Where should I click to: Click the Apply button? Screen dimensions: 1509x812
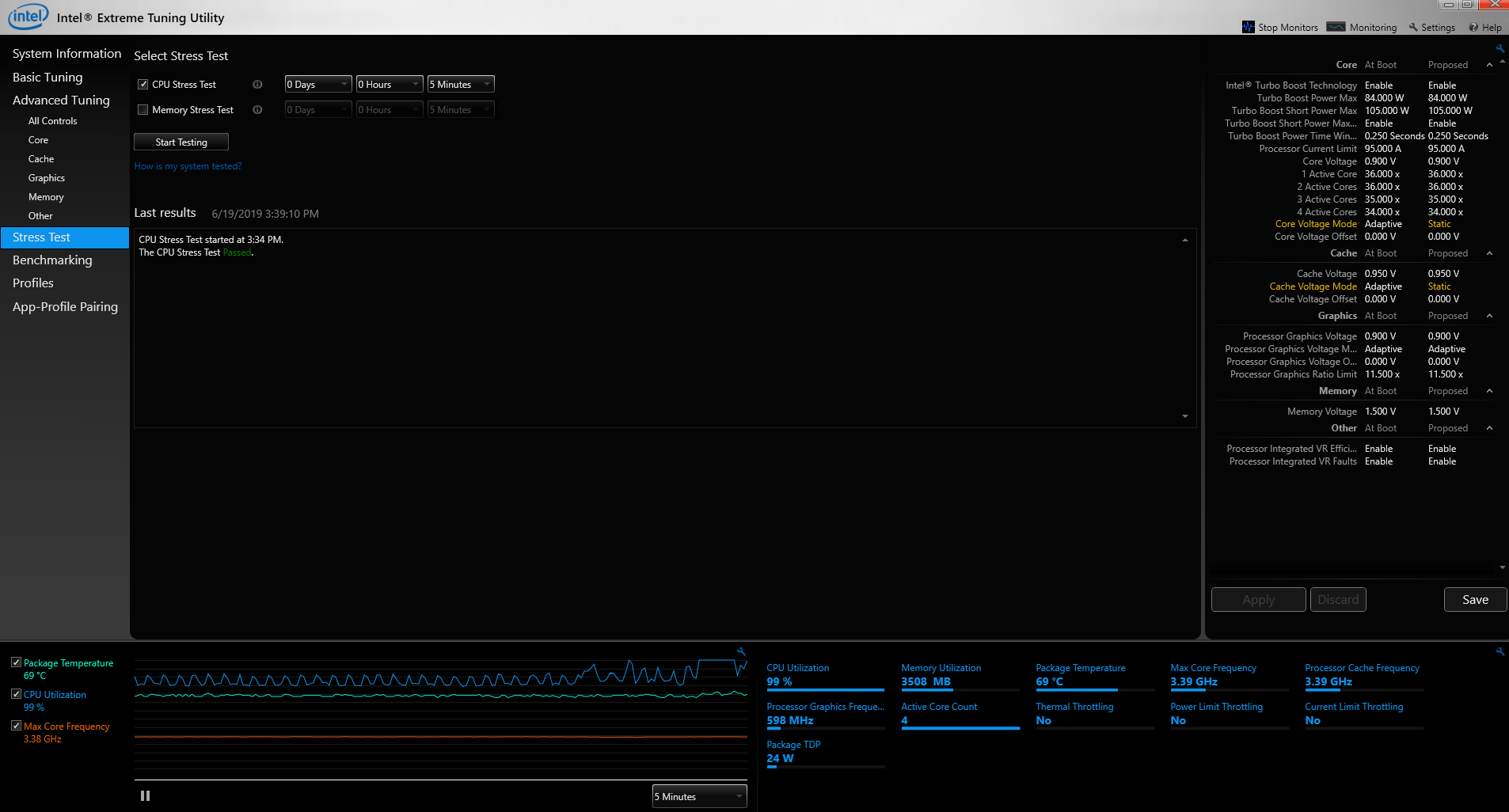point(1258,599)
